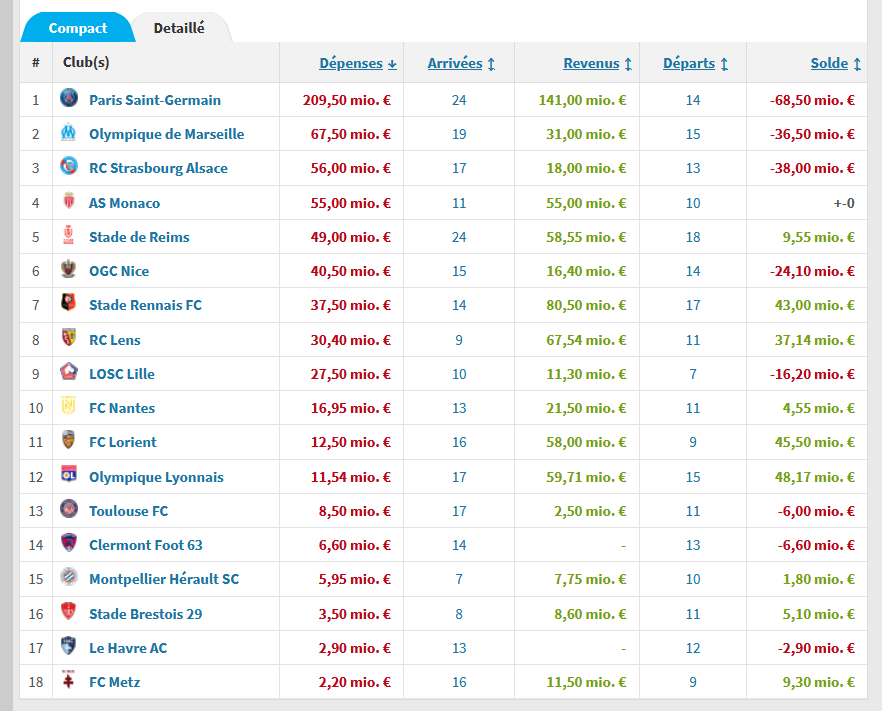Viewport: 882px width, 711px height.
Task: Click PSG arrivals count 24
Action: click(459, 101)
